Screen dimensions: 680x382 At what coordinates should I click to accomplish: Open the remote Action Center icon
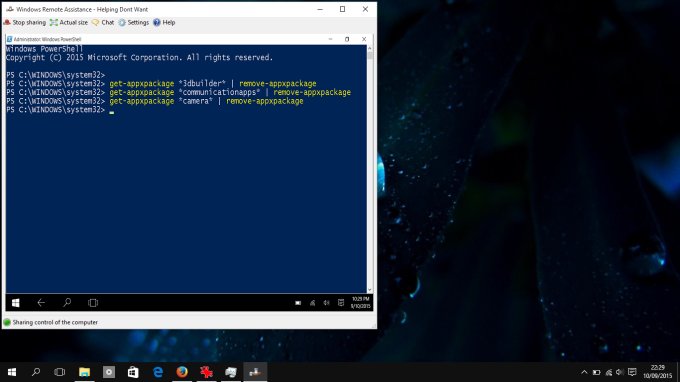point(341,303)
